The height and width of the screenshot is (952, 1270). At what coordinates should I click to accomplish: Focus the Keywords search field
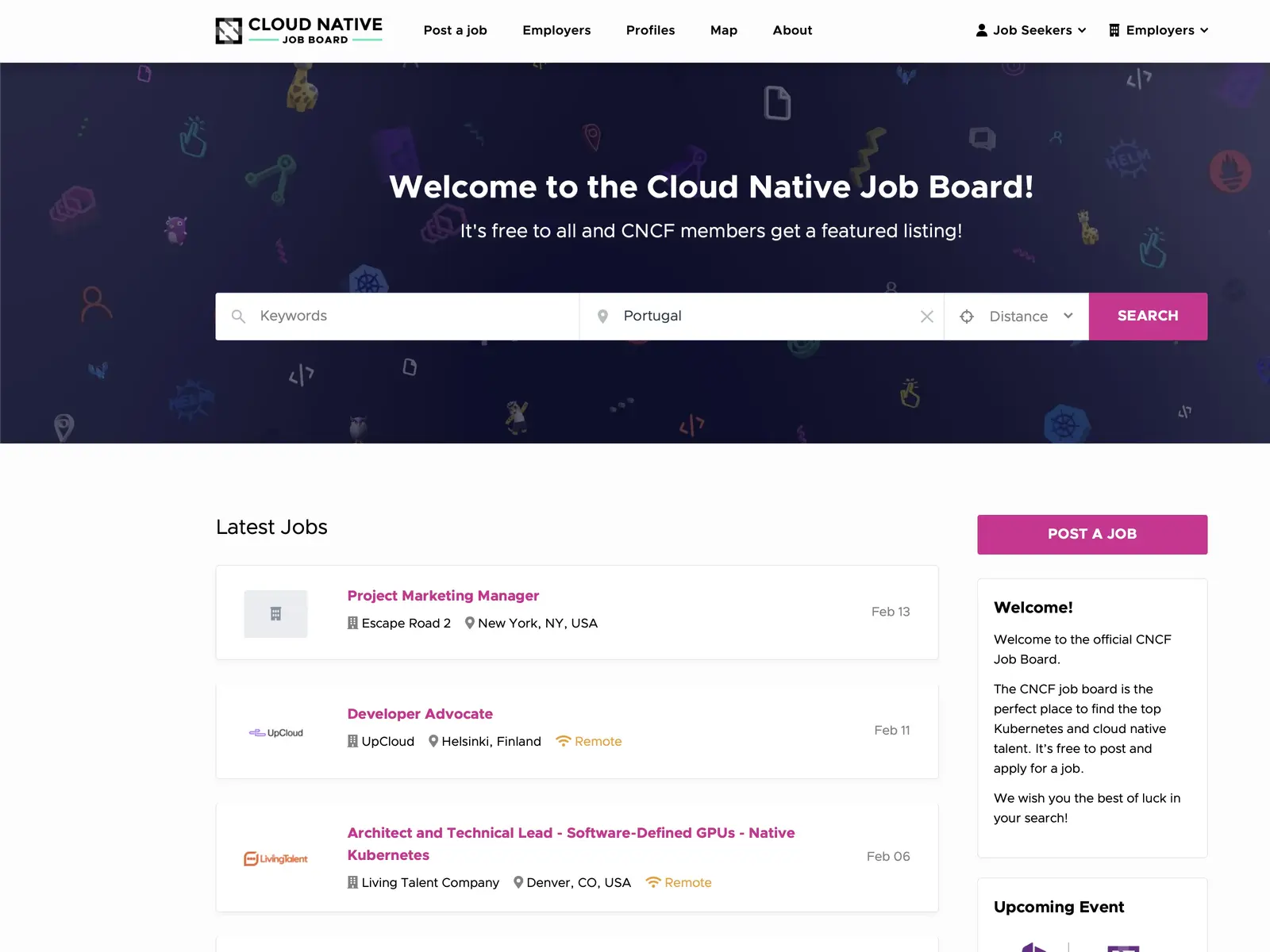click(398, 317)
